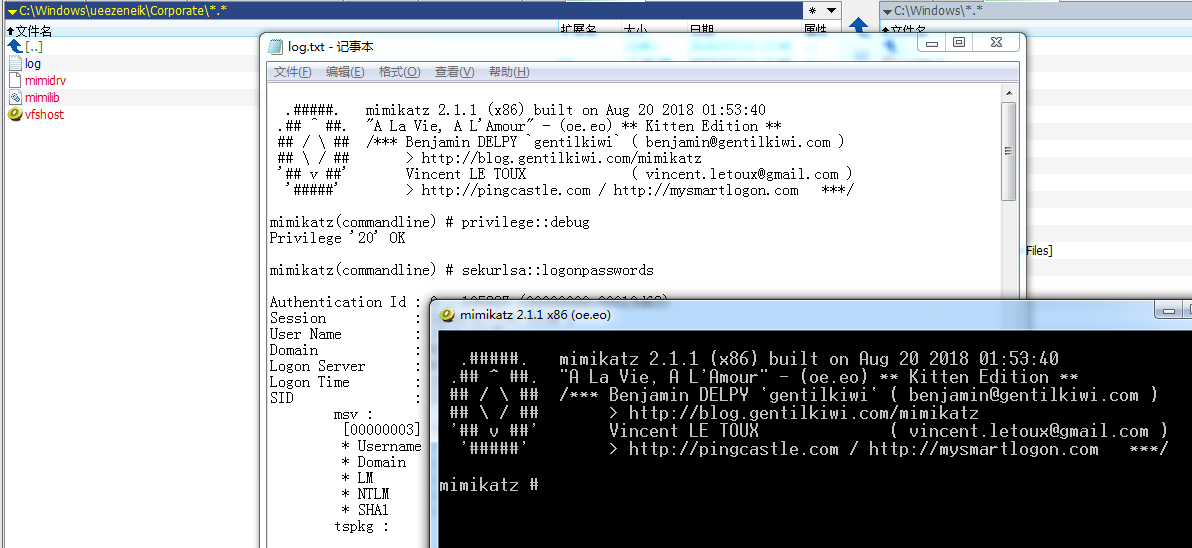Click the mimikatz # console prompt
This screenshot has width=1192, height=548.
pos(490,484)
